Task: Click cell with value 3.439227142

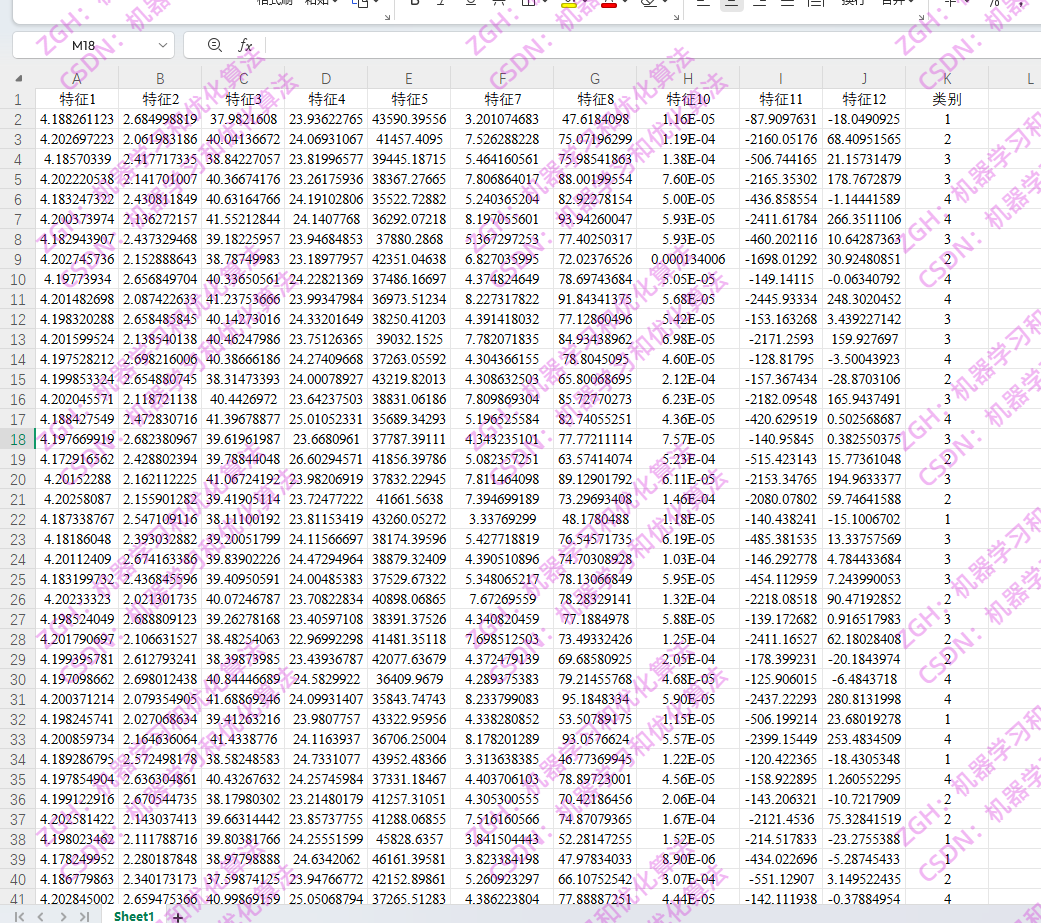Action: pos(864,319)
